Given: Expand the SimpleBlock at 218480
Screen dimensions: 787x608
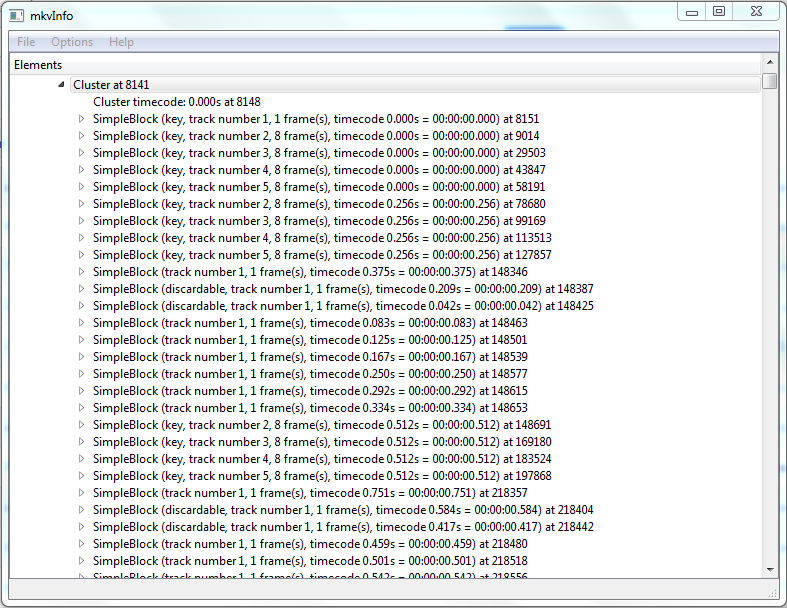Looking at the screenshot, I should click(x=81, y=544).
